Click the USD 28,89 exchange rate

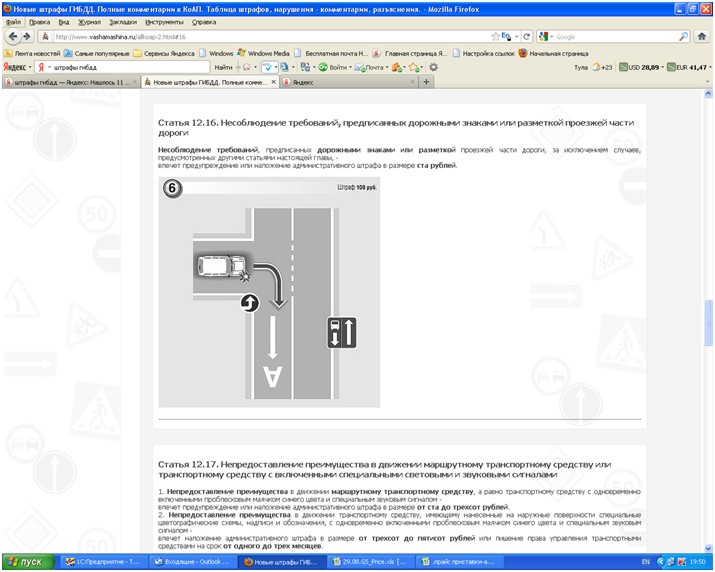click(638, 67)
